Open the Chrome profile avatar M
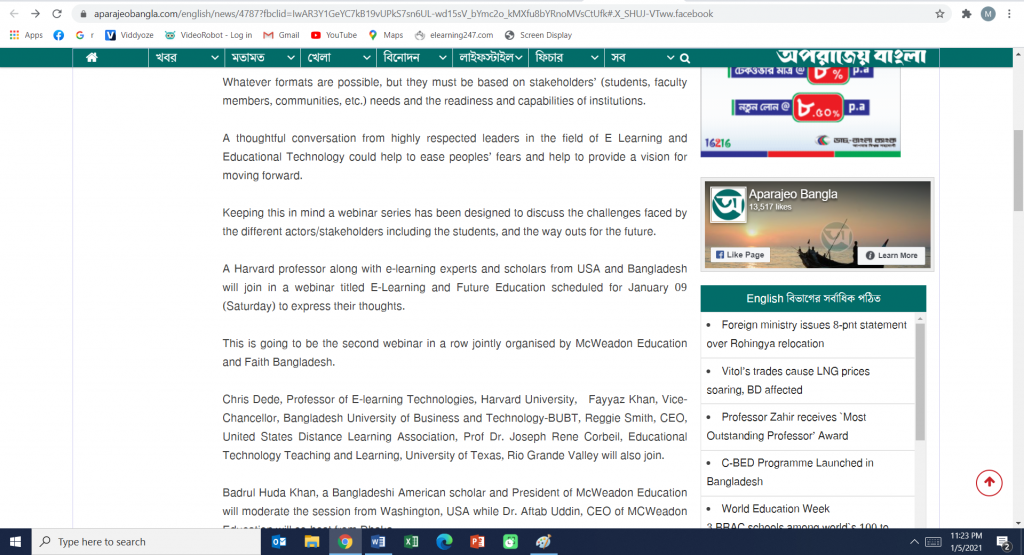Viewport: 1024px width, 555px height. (x=988, y=14)
